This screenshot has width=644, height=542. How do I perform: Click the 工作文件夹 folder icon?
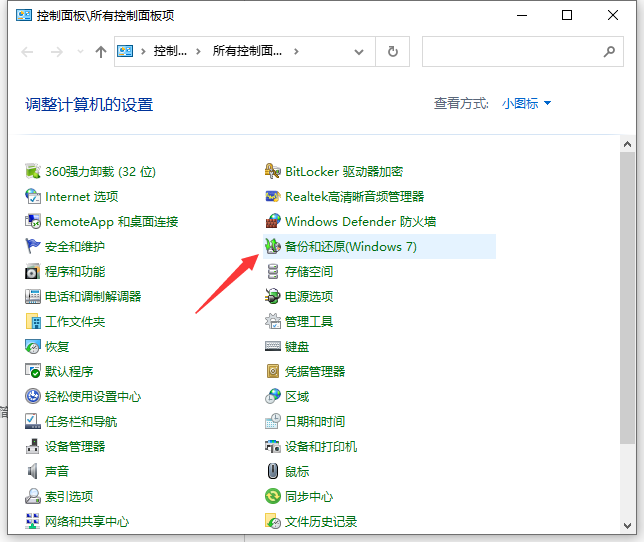pos(33,322)
